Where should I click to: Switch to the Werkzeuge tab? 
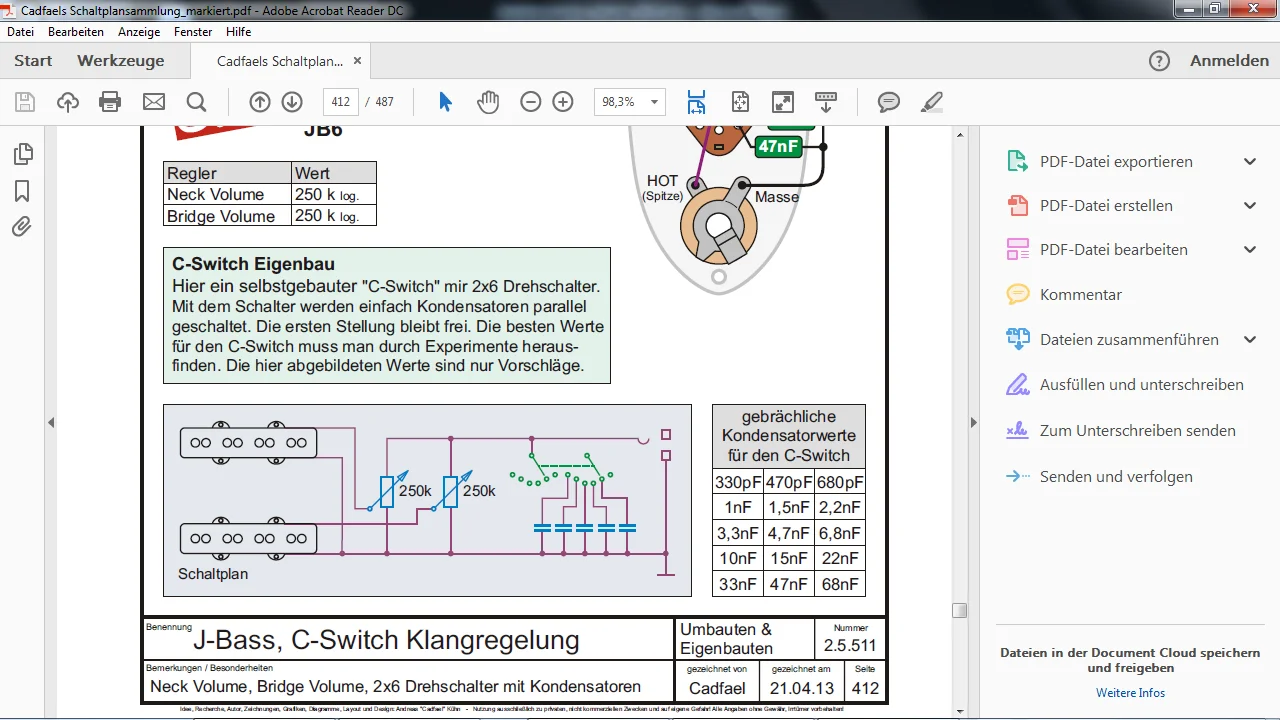pyautogui.click(x=120, y=61)
